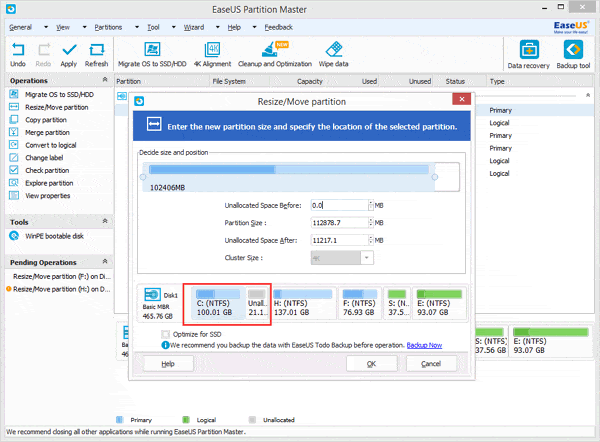Choose Migrate OS to SSD/HDD in Operations panel
Image resolution: width=600 pixels, height=442 pixels.
pos(59,95)
